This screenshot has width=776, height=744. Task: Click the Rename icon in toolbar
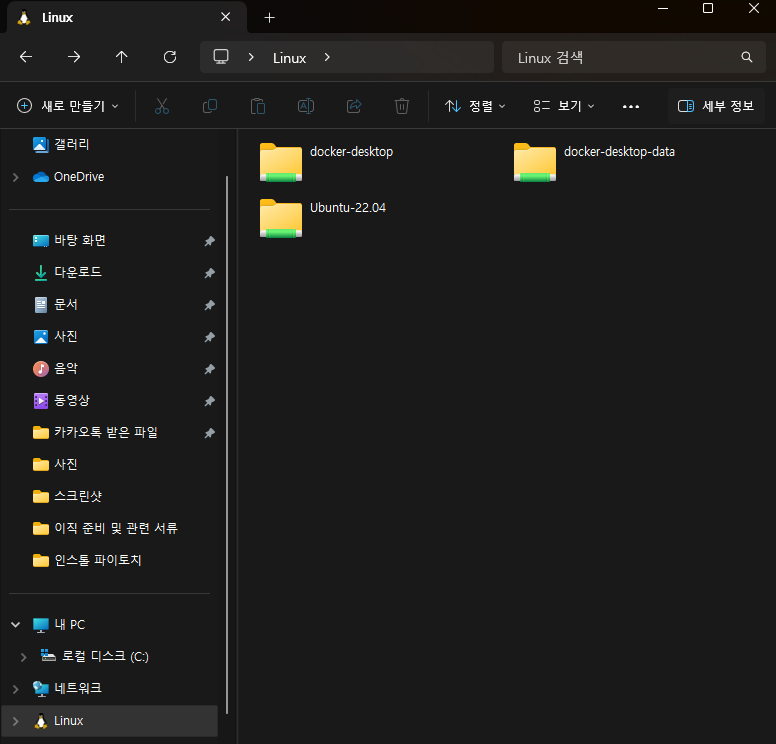(306, 106)
